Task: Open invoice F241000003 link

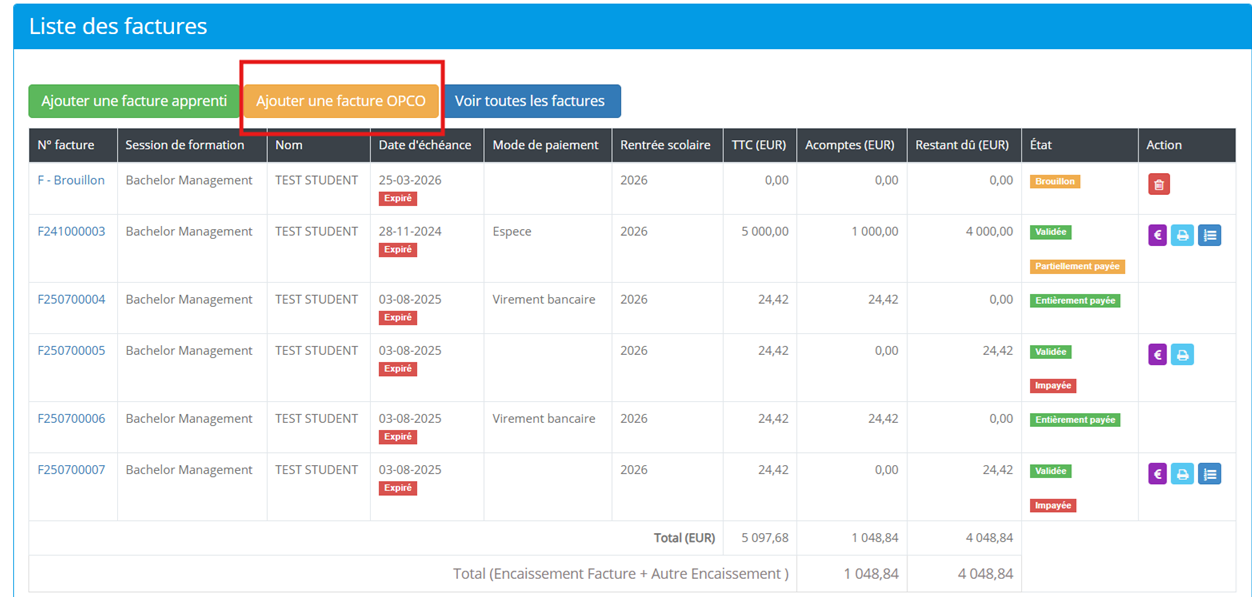Action: [71, 231]
